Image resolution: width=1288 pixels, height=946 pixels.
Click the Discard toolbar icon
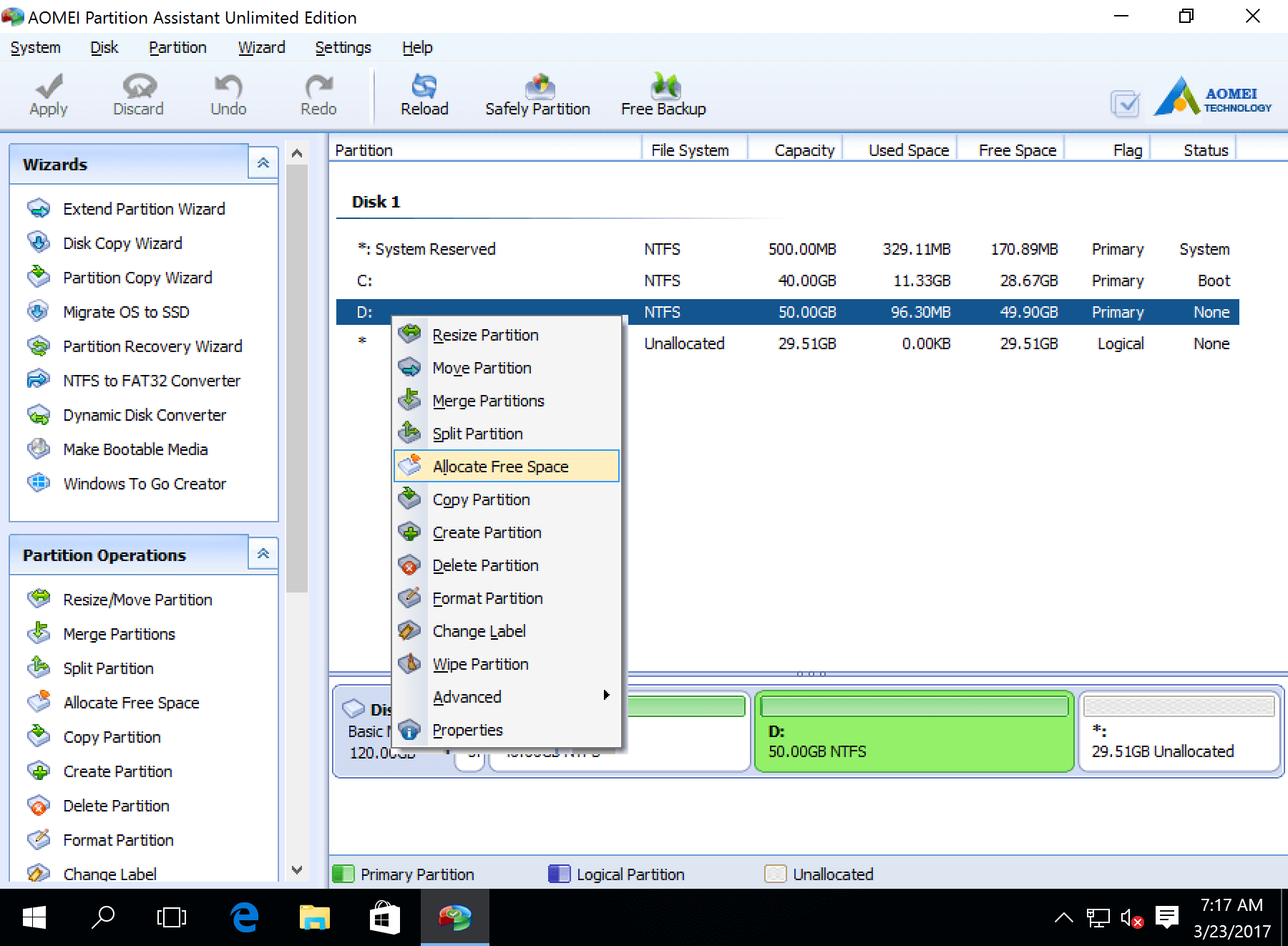[138, 94]
